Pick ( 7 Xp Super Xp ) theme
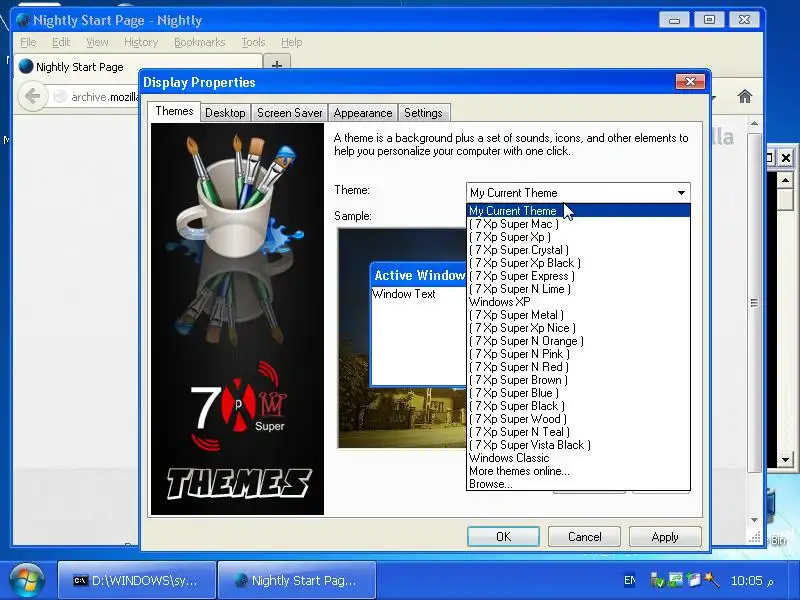 tap(578, 237)
